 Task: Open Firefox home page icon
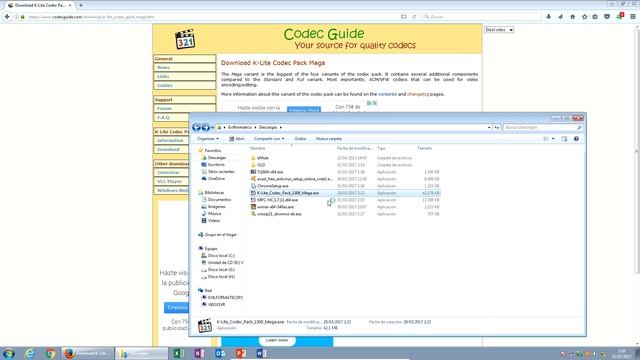coord(572,17)
